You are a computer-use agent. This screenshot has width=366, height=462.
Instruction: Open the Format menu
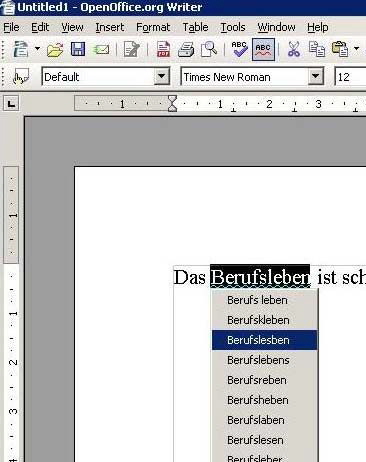[153, 27]
